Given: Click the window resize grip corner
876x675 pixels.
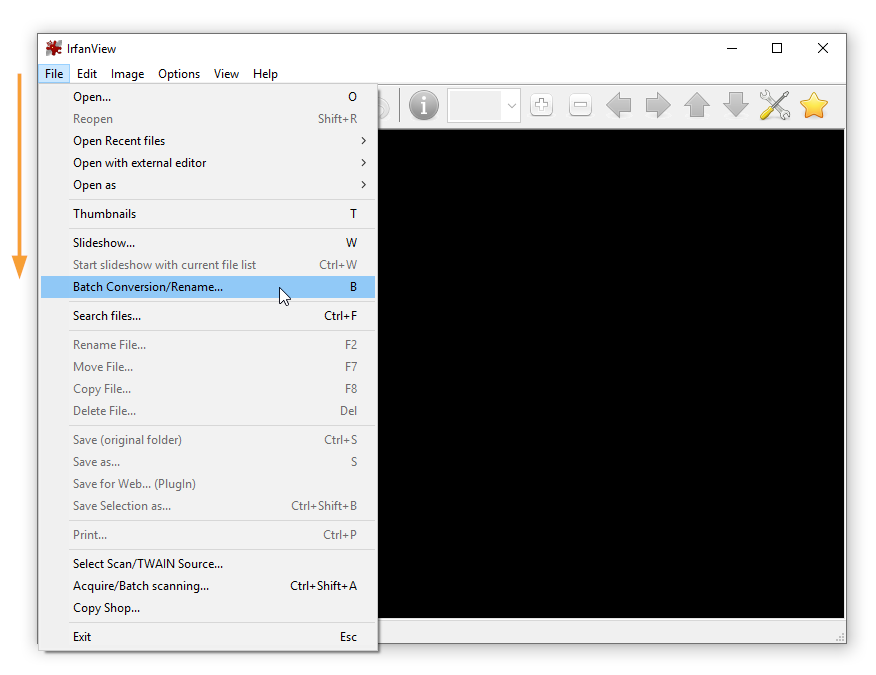Looking at the screenshot, I should 840,638.
